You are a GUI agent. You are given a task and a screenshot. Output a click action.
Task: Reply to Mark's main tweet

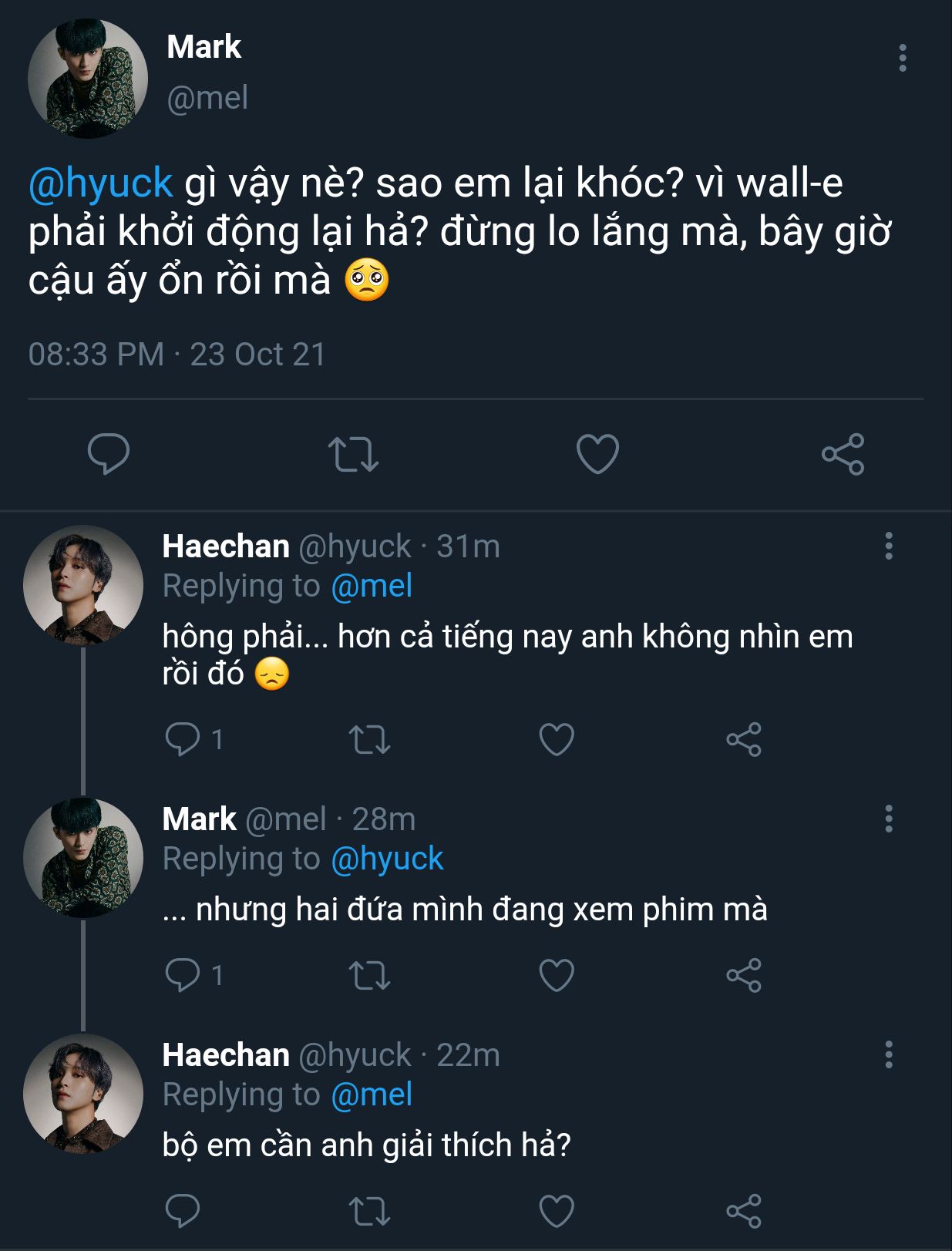[109, 453]
